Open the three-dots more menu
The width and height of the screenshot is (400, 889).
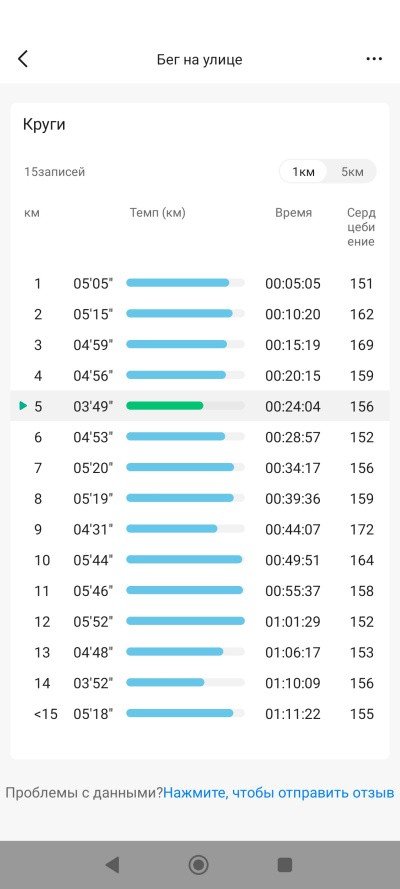[374, 59]
